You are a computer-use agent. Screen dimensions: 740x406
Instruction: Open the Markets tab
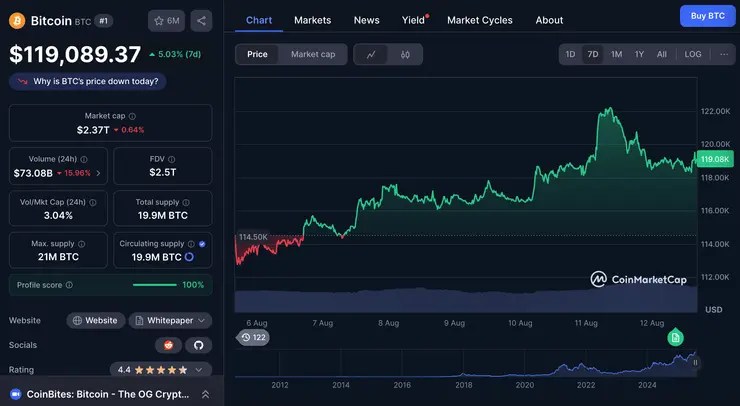(312, 20)
